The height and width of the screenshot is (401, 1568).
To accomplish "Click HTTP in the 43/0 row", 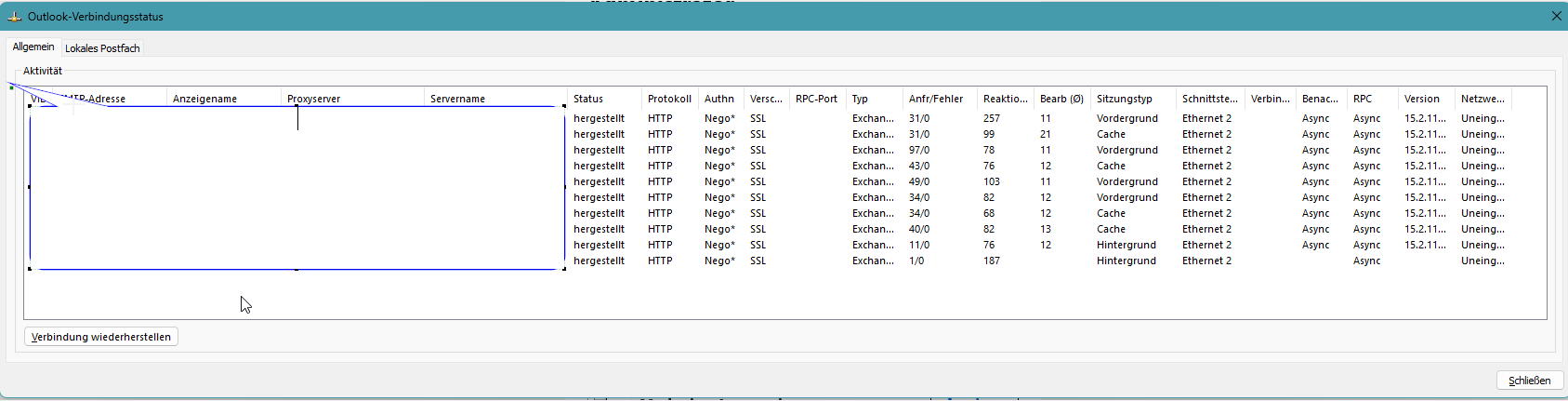I will click(660, 166).
